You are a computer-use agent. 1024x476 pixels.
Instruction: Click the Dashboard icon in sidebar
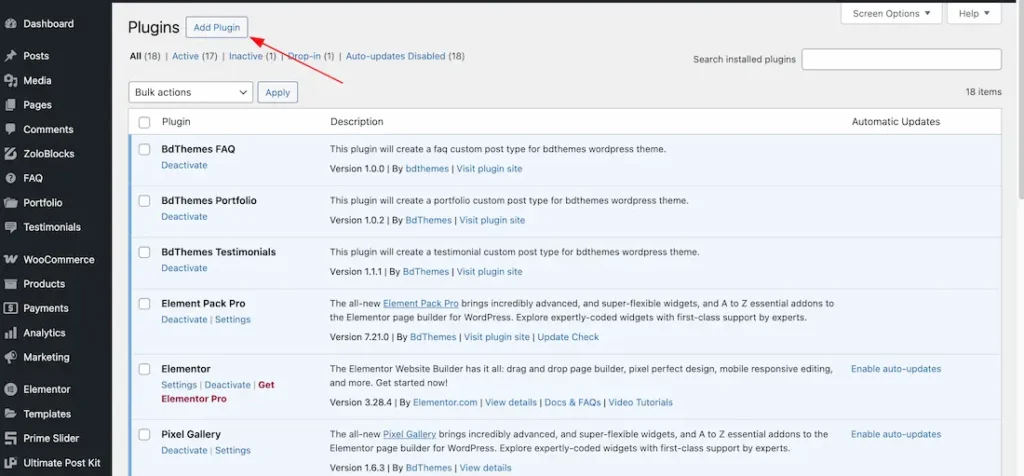tap(10, 24)
